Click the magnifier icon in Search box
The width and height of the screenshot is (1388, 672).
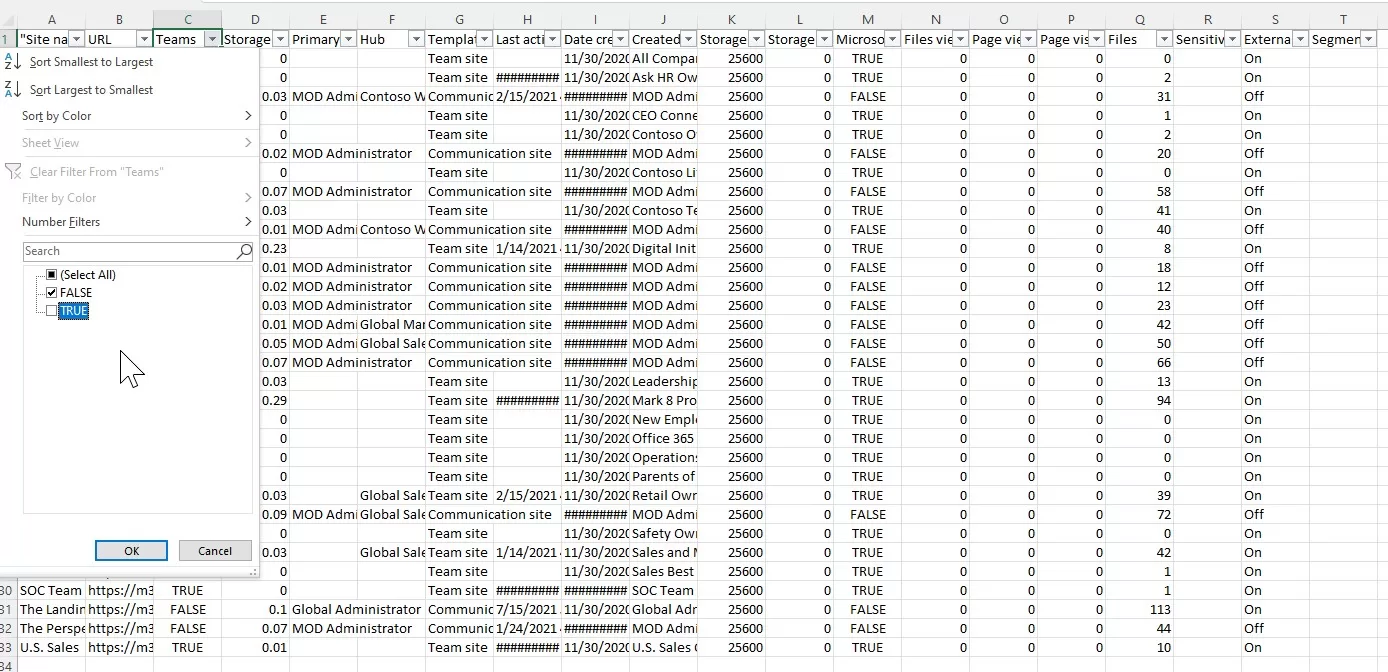click(x=243, y=251)
